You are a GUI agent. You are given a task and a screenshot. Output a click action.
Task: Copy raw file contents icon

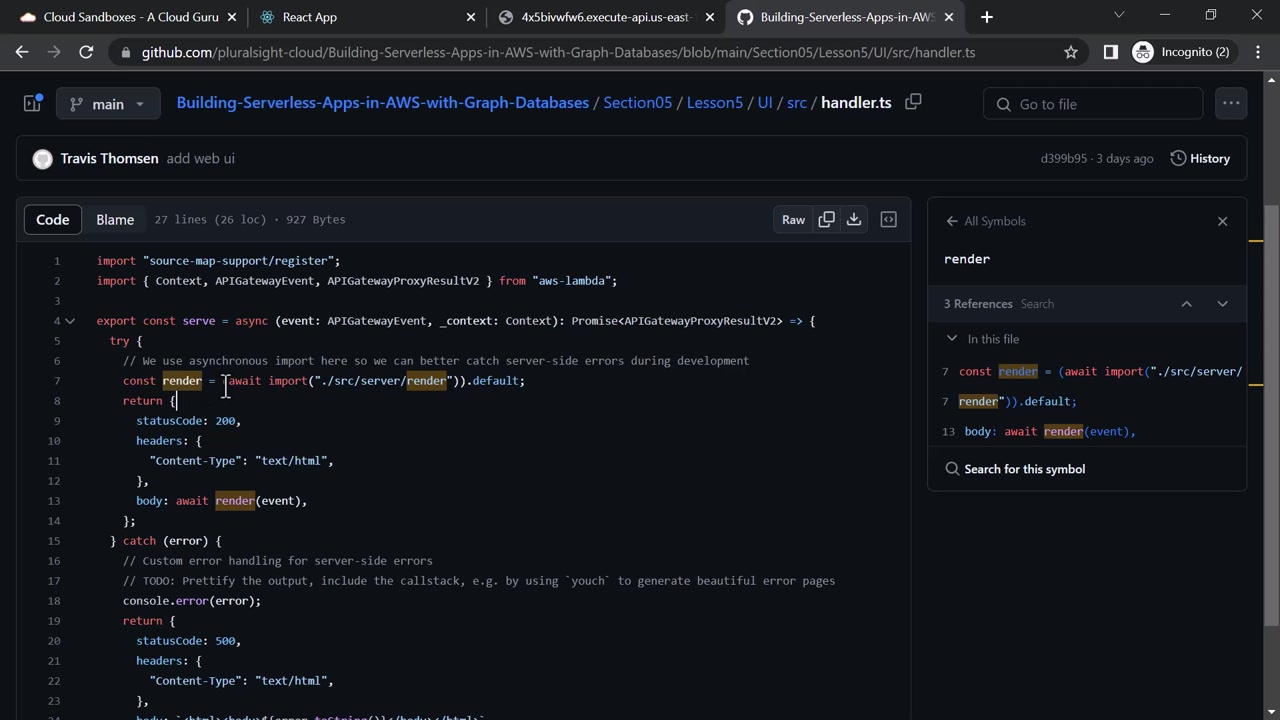tap(826, 220)
